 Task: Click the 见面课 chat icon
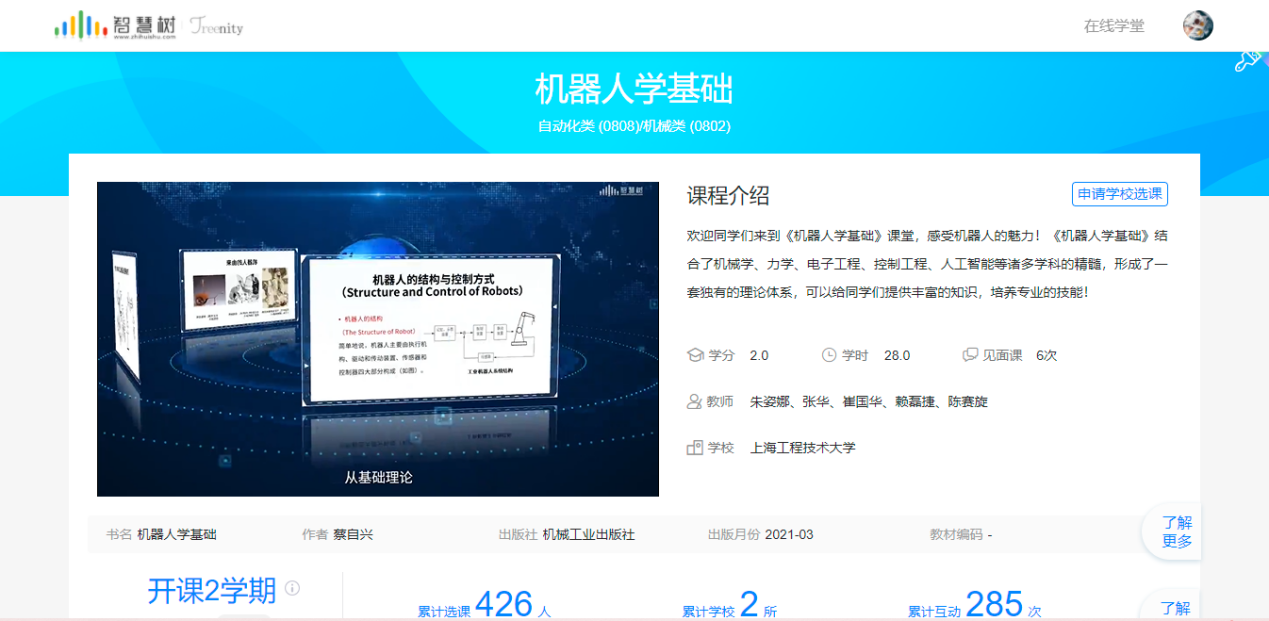pyautogui.click(x=969, y=355)
